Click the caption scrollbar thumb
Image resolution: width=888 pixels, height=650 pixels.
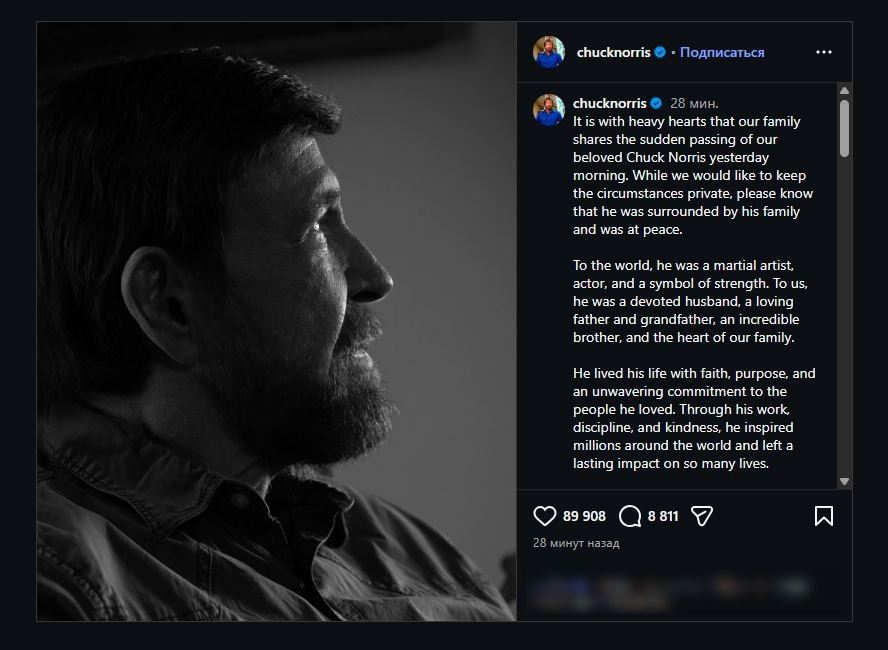[845, 128]
